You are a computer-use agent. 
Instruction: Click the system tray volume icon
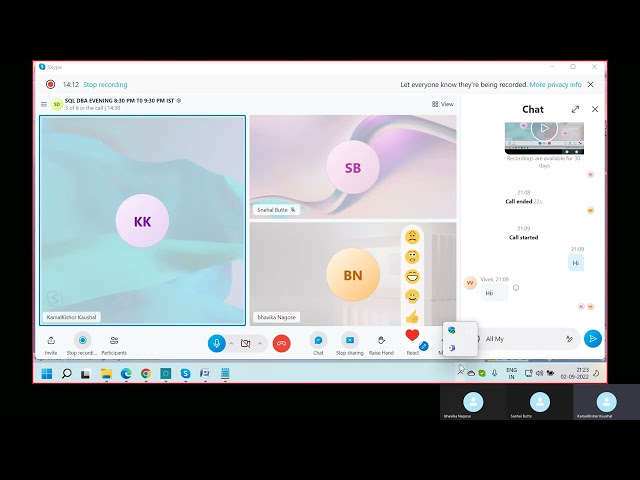click(x=540, y=373)
